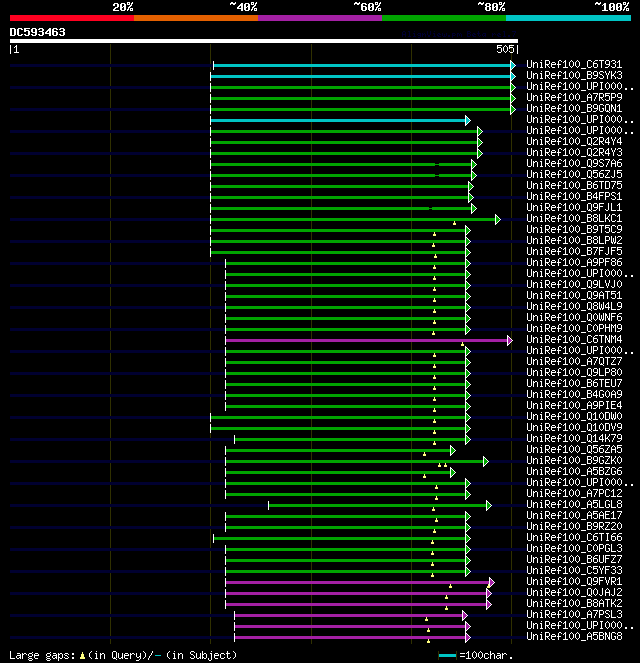640x663 pixels.
Task: Pick the UniRef100_Q14K79 hit name
Action: 574,438
